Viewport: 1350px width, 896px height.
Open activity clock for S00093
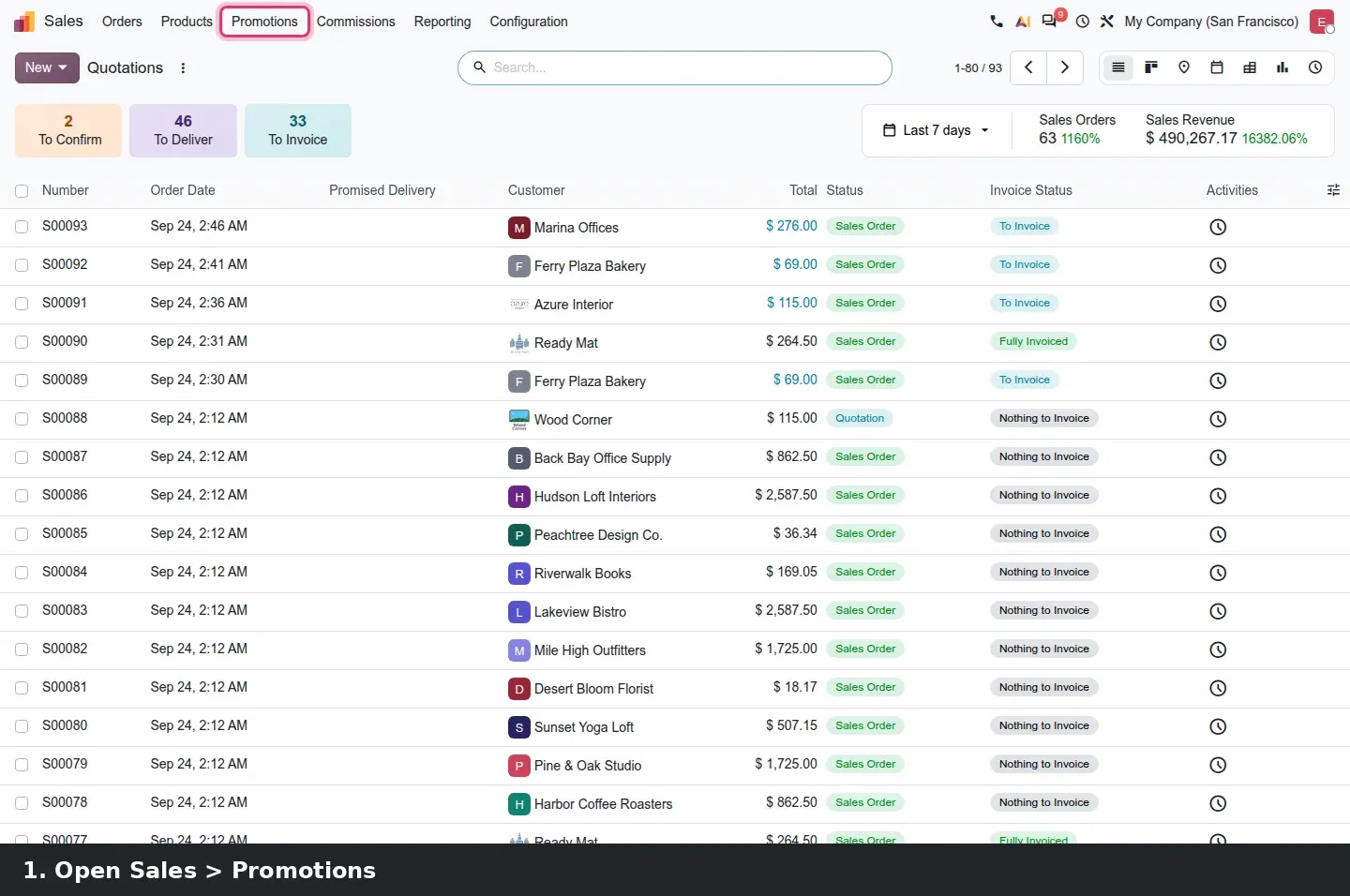coord(1218,227)
